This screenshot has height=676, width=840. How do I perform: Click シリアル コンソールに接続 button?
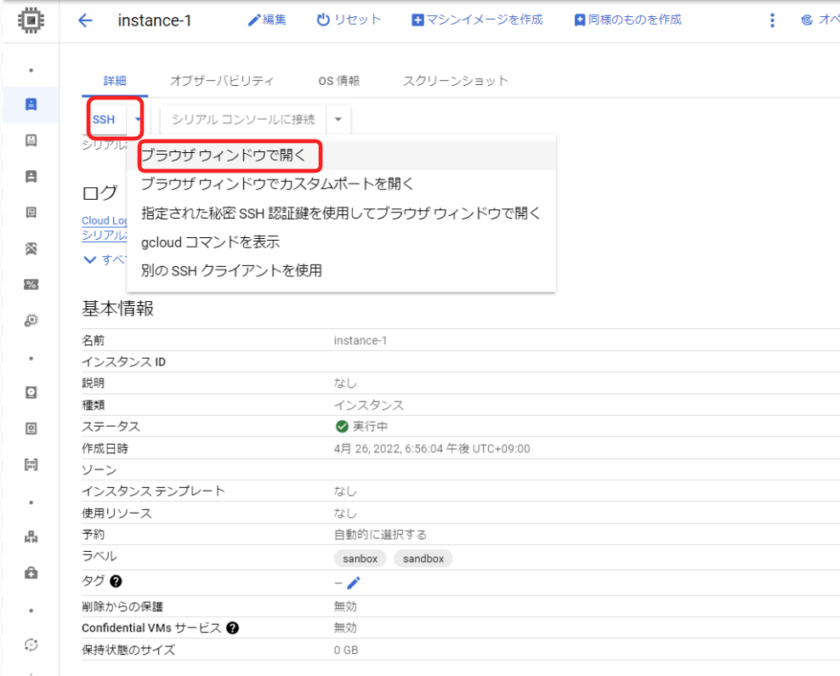pos(243,119)
